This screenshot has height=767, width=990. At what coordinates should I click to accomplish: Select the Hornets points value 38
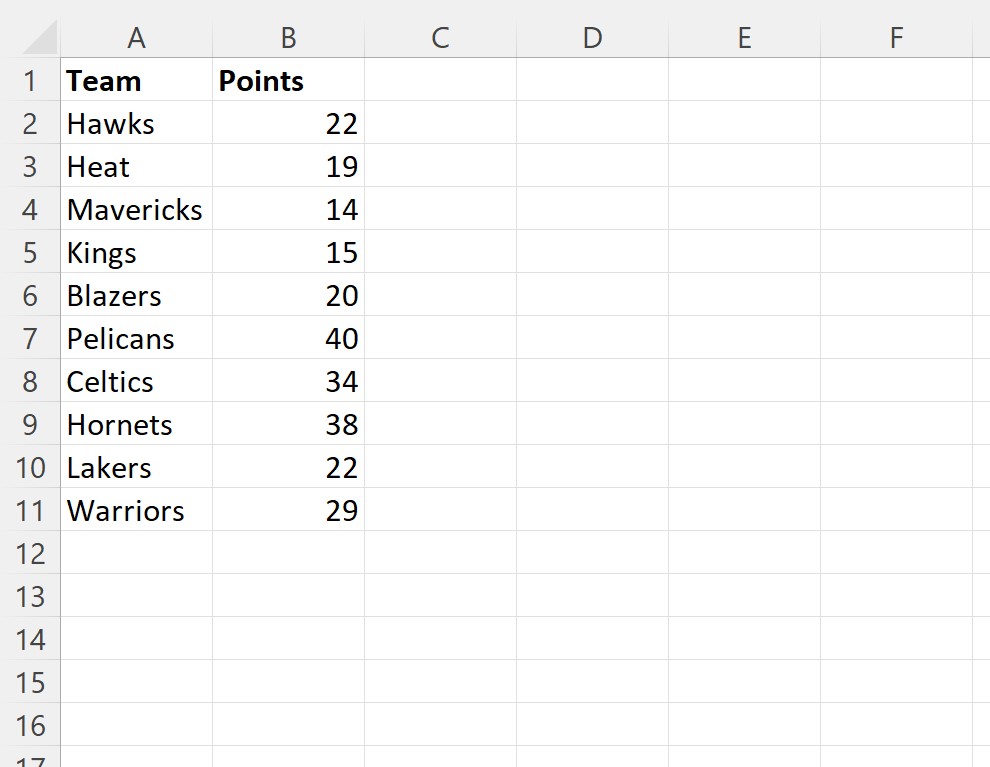pos(289,424)
